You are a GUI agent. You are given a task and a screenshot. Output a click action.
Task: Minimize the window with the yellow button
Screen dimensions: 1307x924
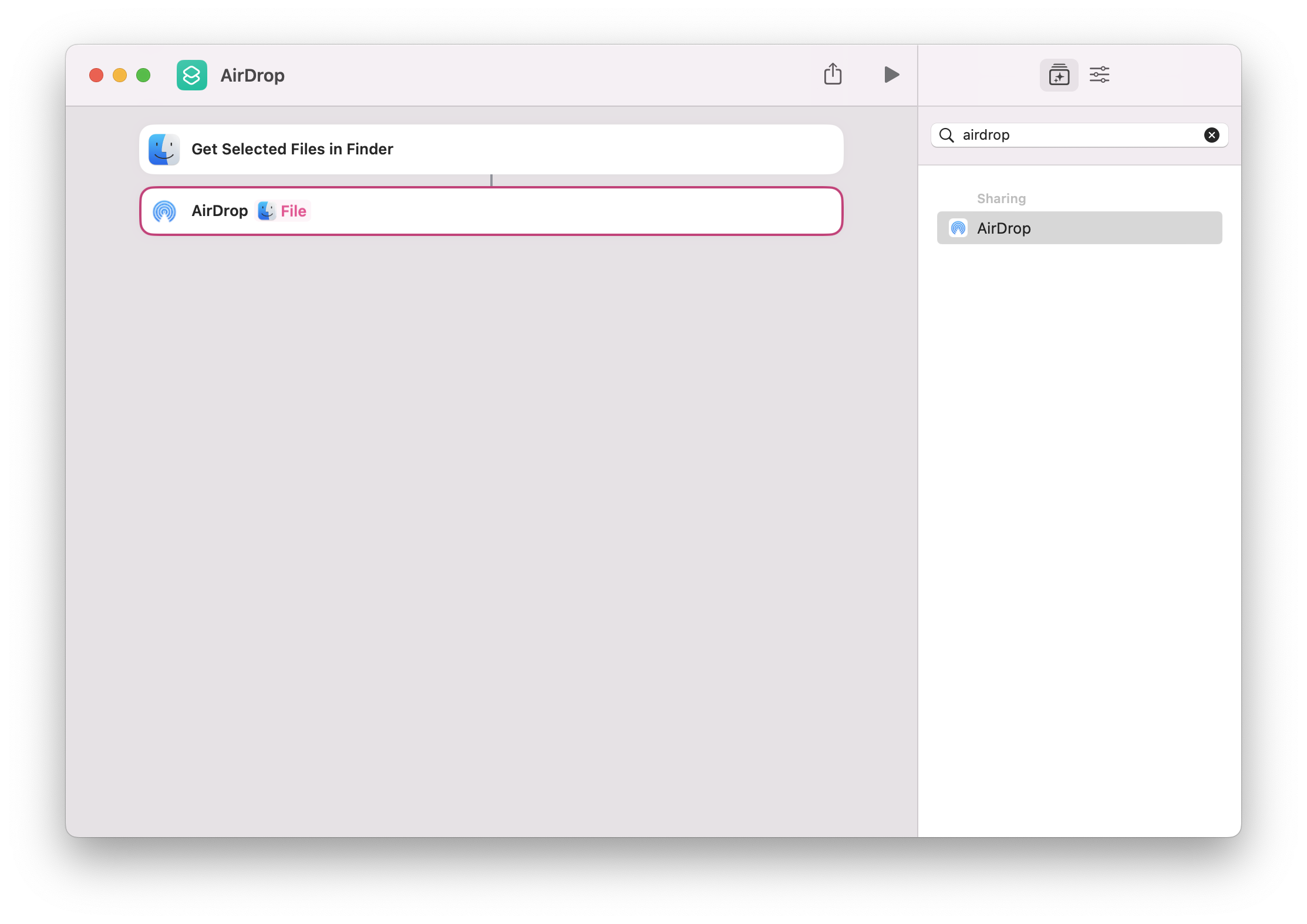coord(120,75)
